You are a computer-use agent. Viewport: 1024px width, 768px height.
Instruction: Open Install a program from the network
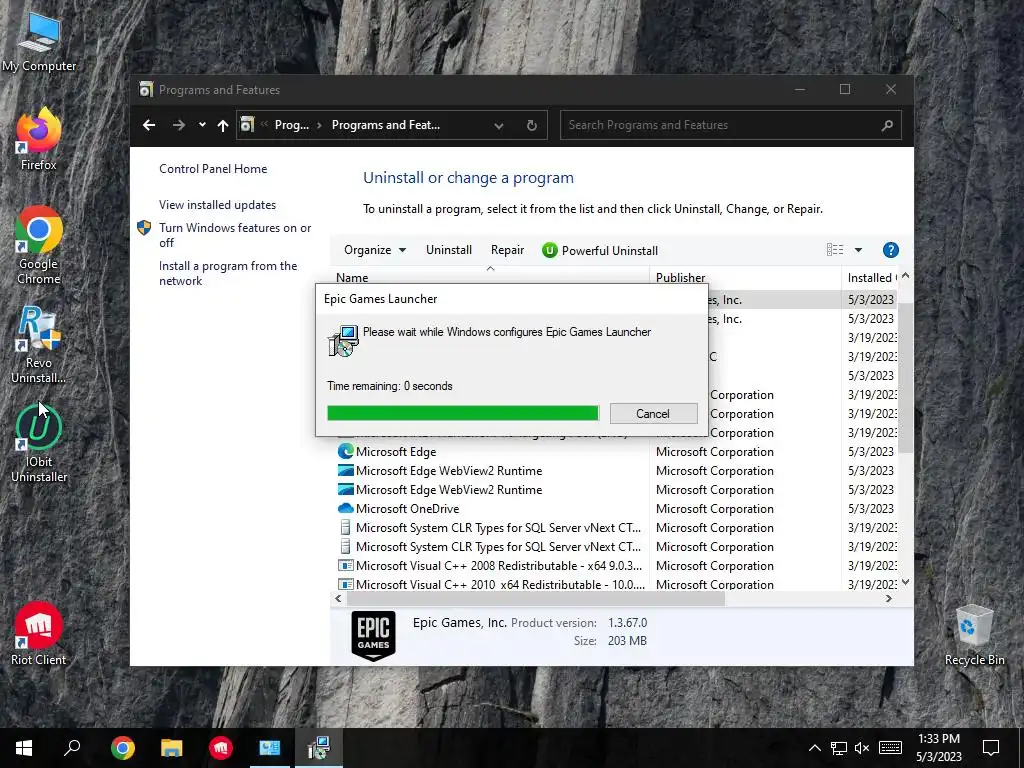click(228, 273)
